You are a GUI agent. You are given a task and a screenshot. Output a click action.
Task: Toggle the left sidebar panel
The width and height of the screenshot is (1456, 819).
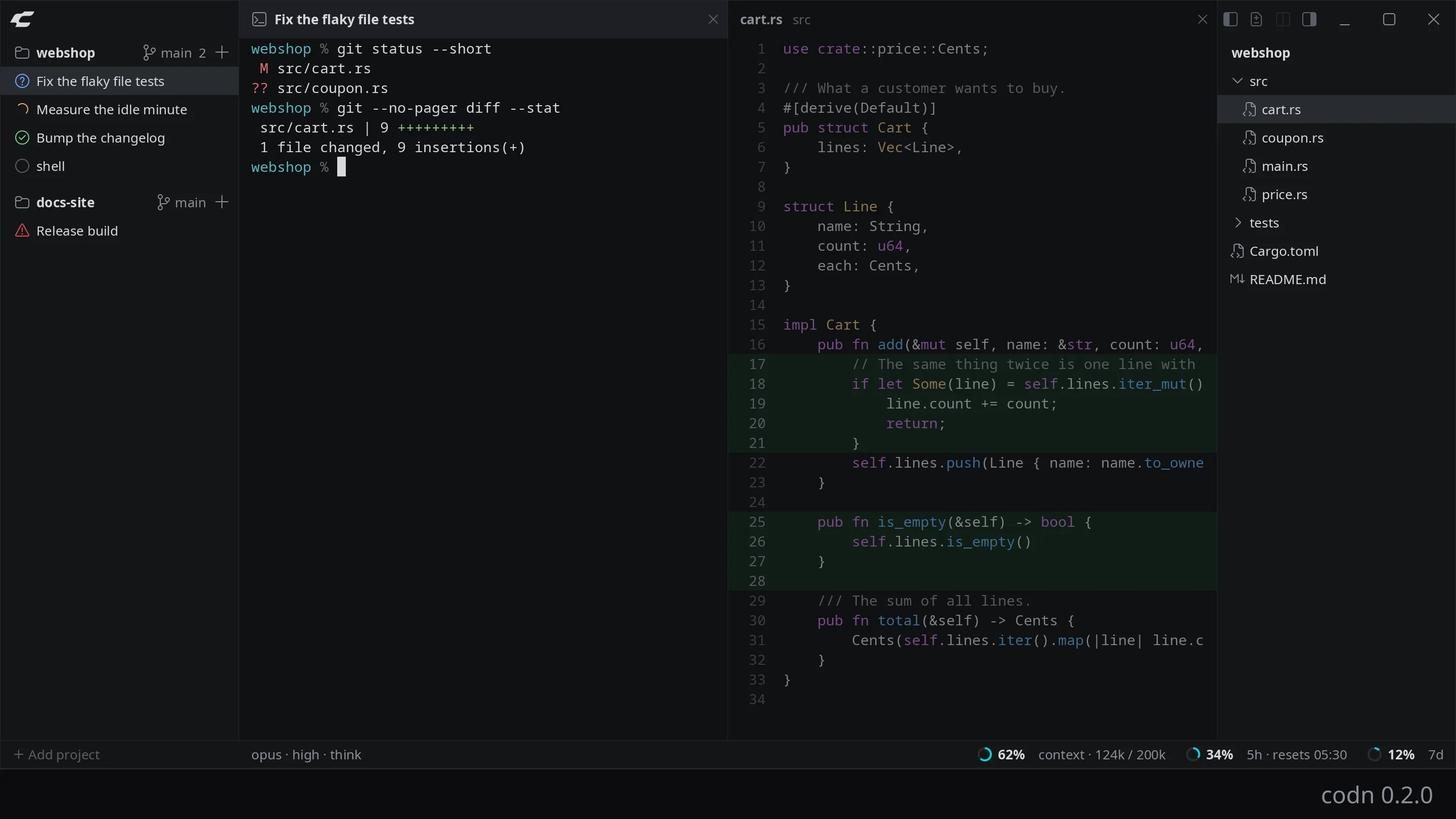(x=1231, y=19)
